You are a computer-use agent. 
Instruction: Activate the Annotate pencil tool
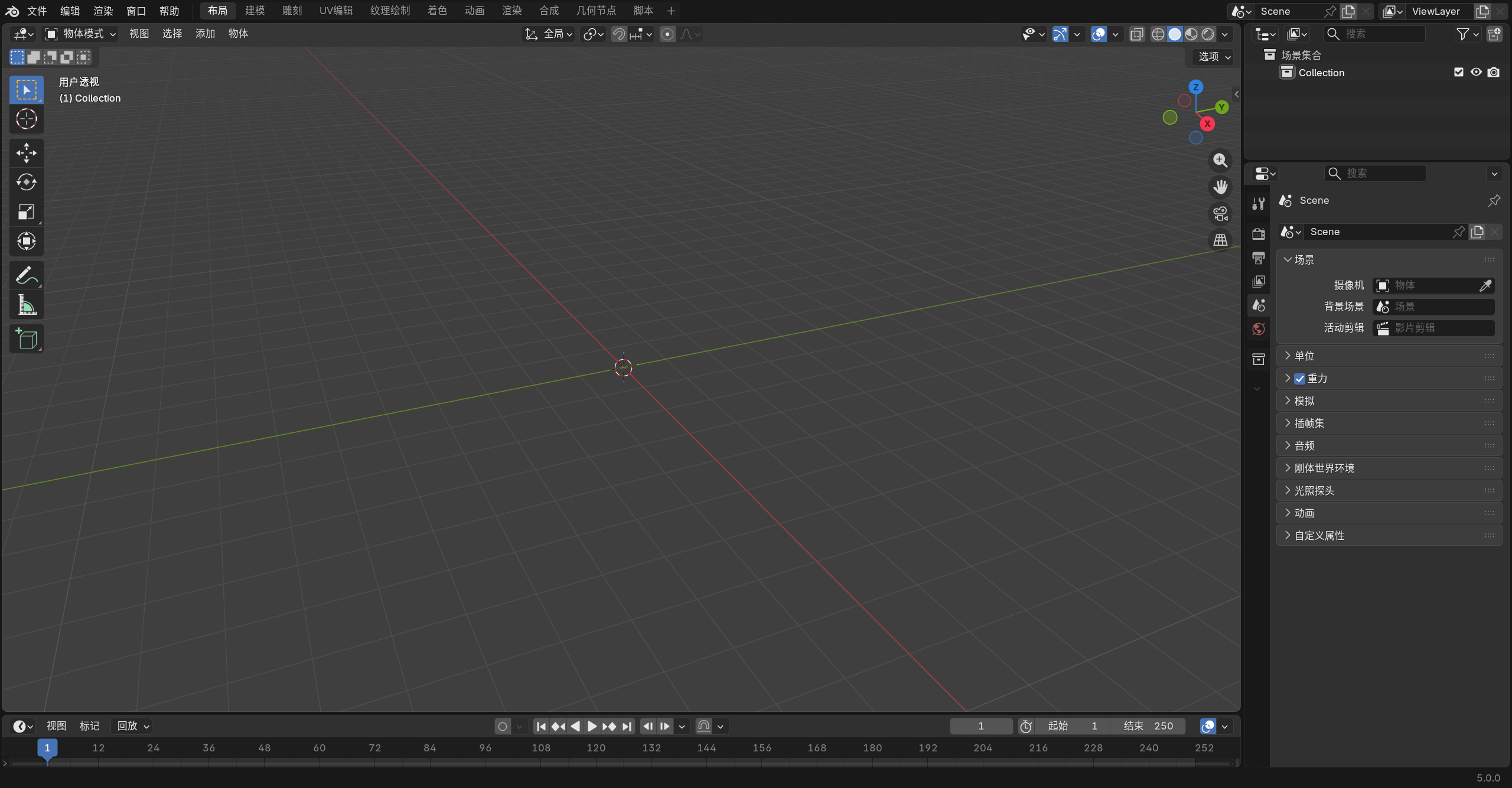point(27,275)
